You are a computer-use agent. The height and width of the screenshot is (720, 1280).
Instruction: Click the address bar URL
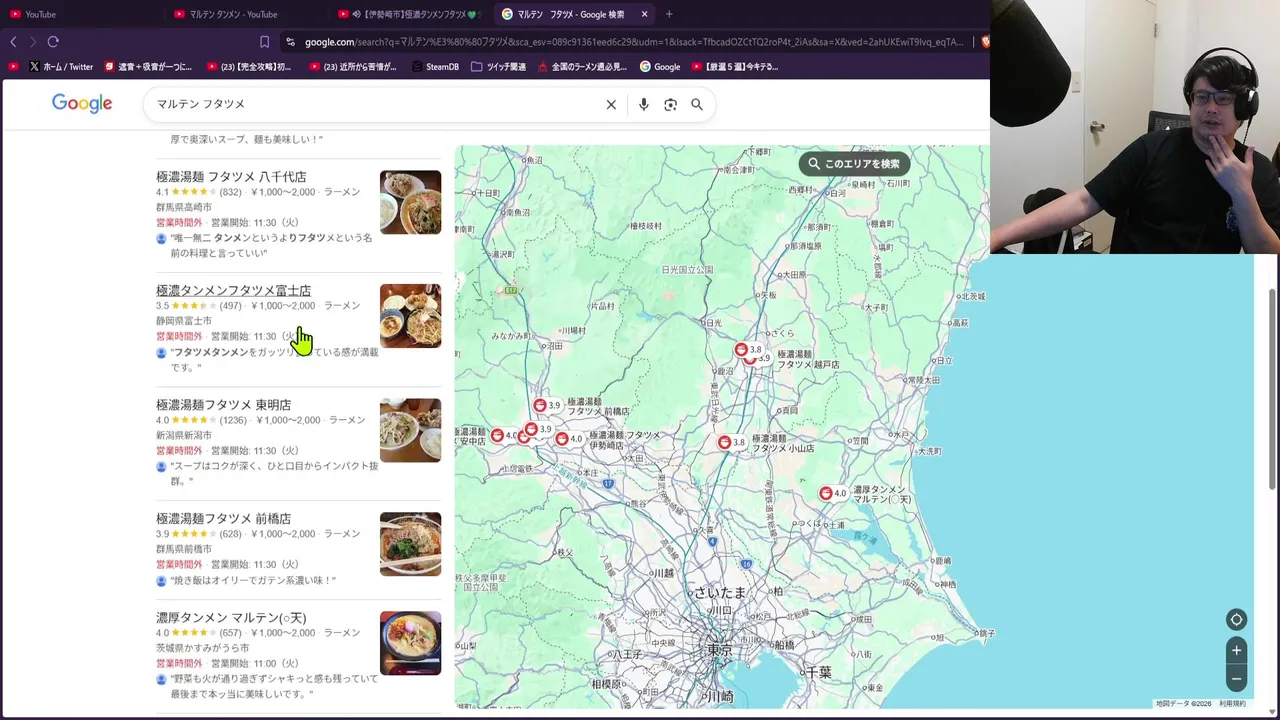[632, 42]
